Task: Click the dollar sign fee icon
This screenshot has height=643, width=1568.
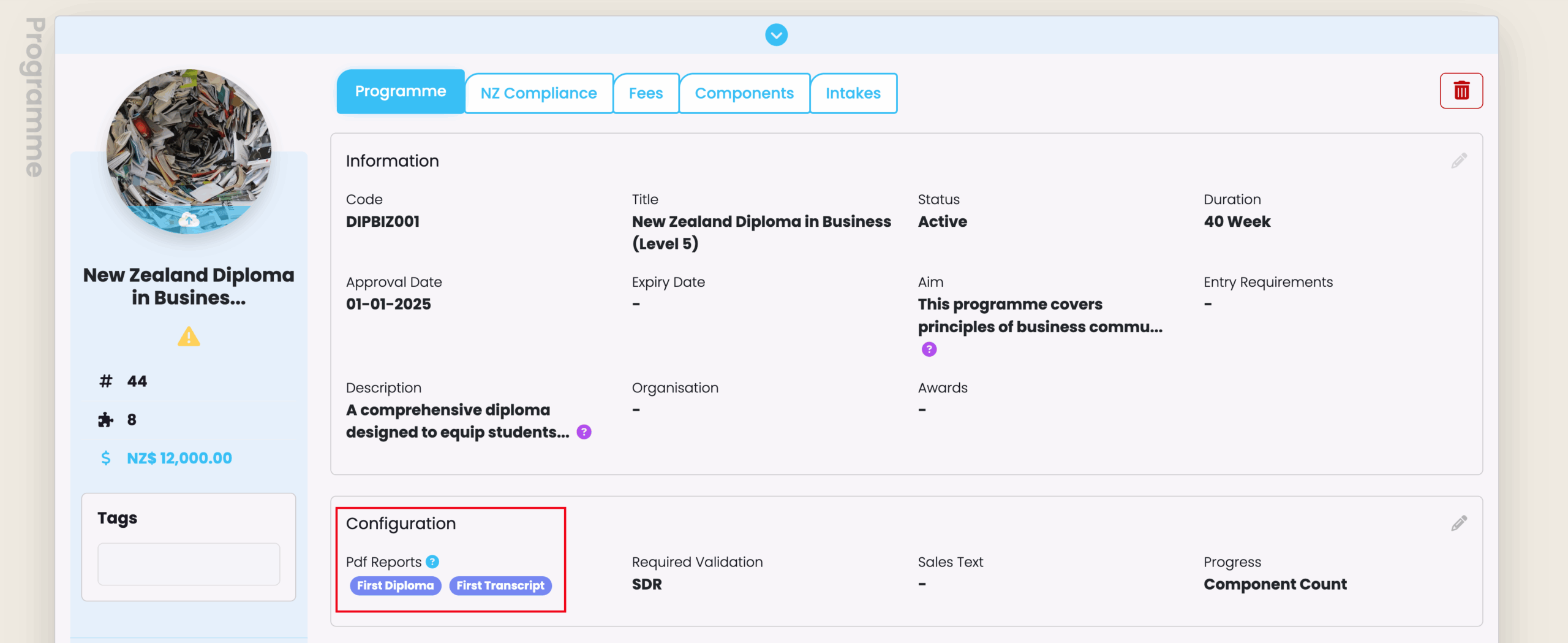Action: click(106, 458)
